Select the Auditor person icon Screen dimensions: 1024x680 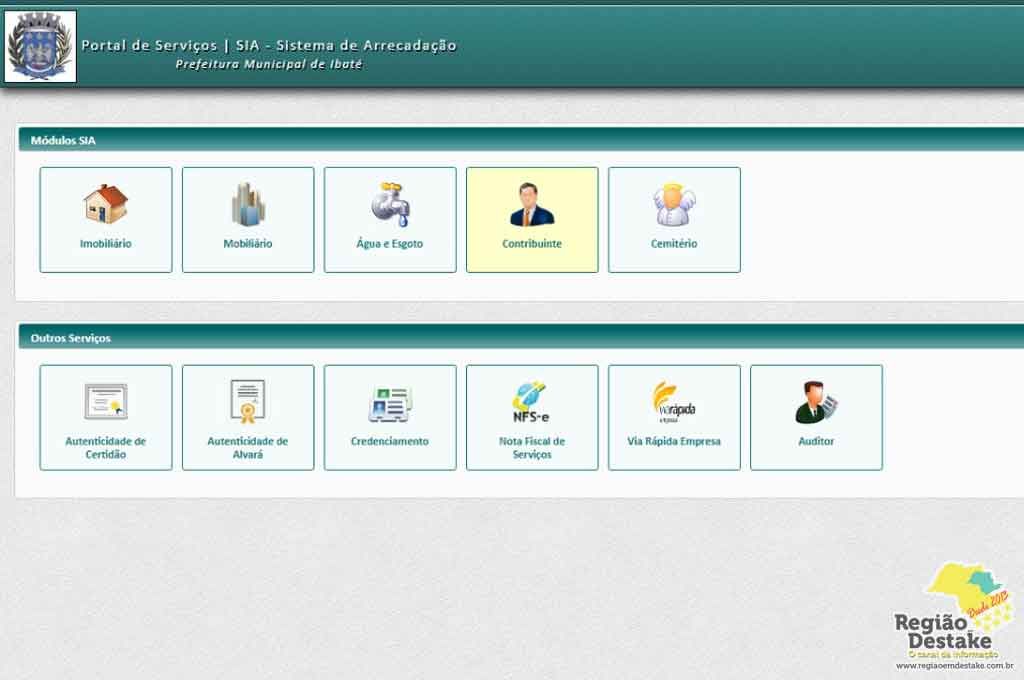[816, 402]
